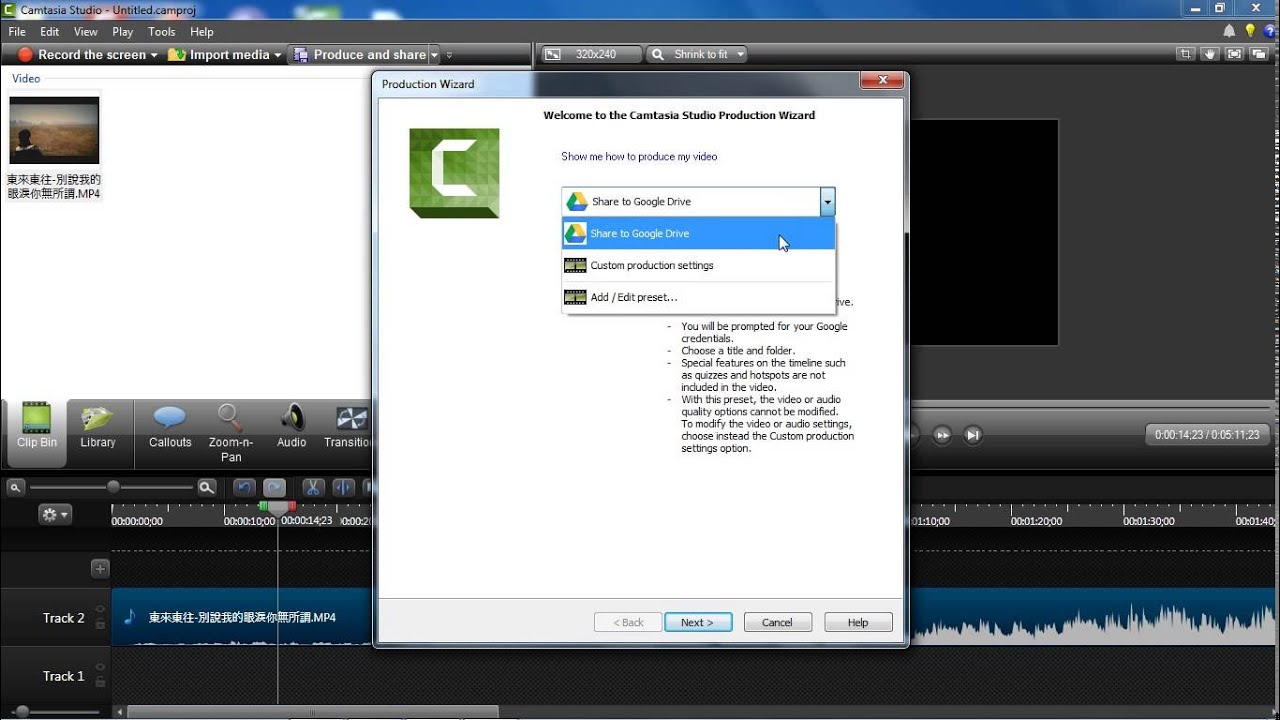This screenshot has height=720, width=1280.
Task: Open Produce and share dropdown arrow
Action: coord(434,56)
